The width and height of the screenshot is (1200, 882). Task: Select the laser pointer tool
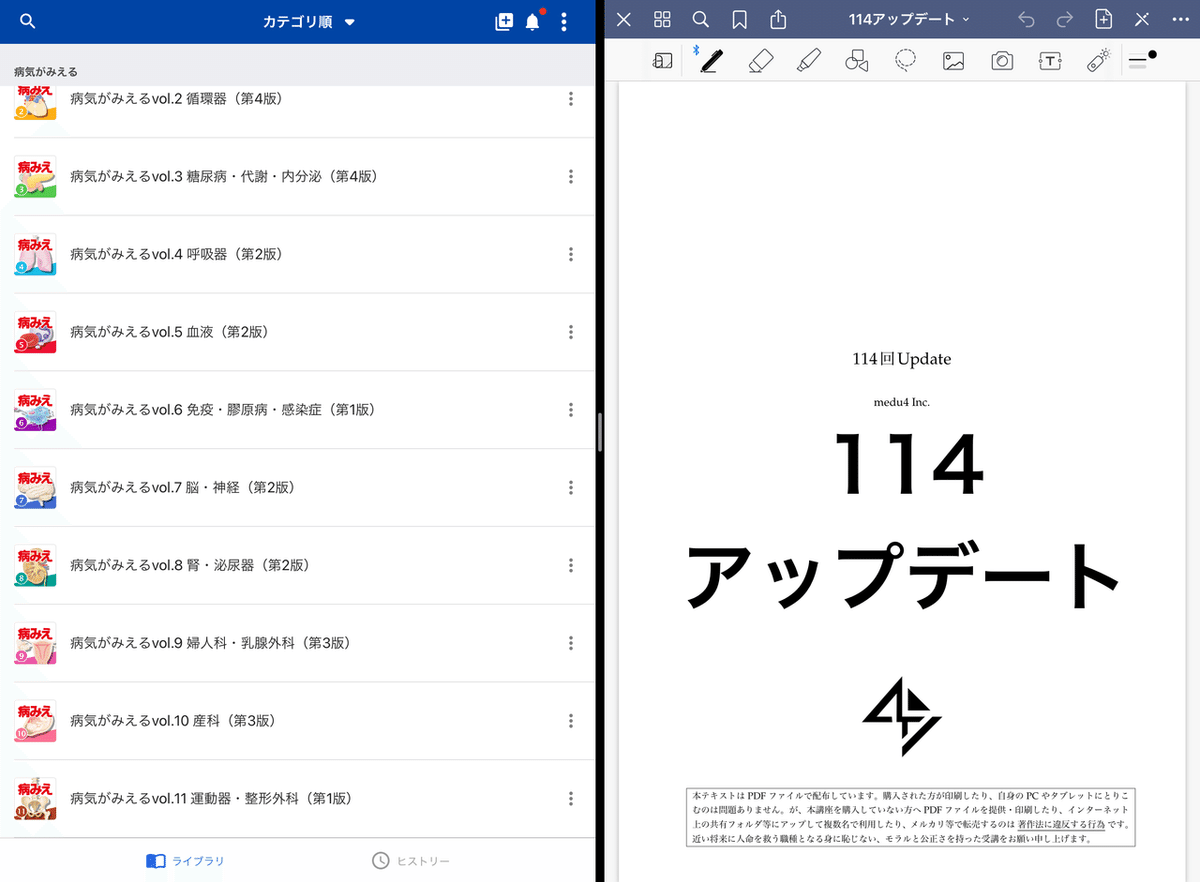click(1098, 61)
